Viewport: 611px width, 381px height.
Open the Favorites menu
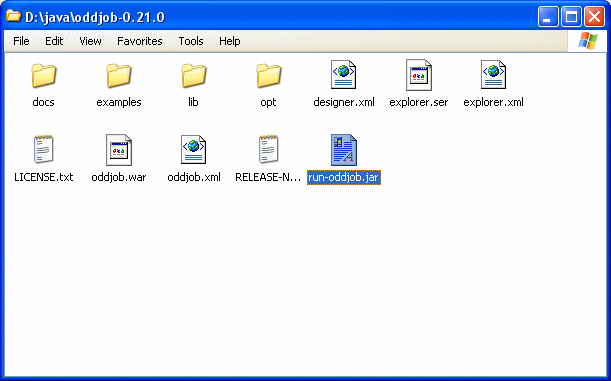[x=140, y=41]
